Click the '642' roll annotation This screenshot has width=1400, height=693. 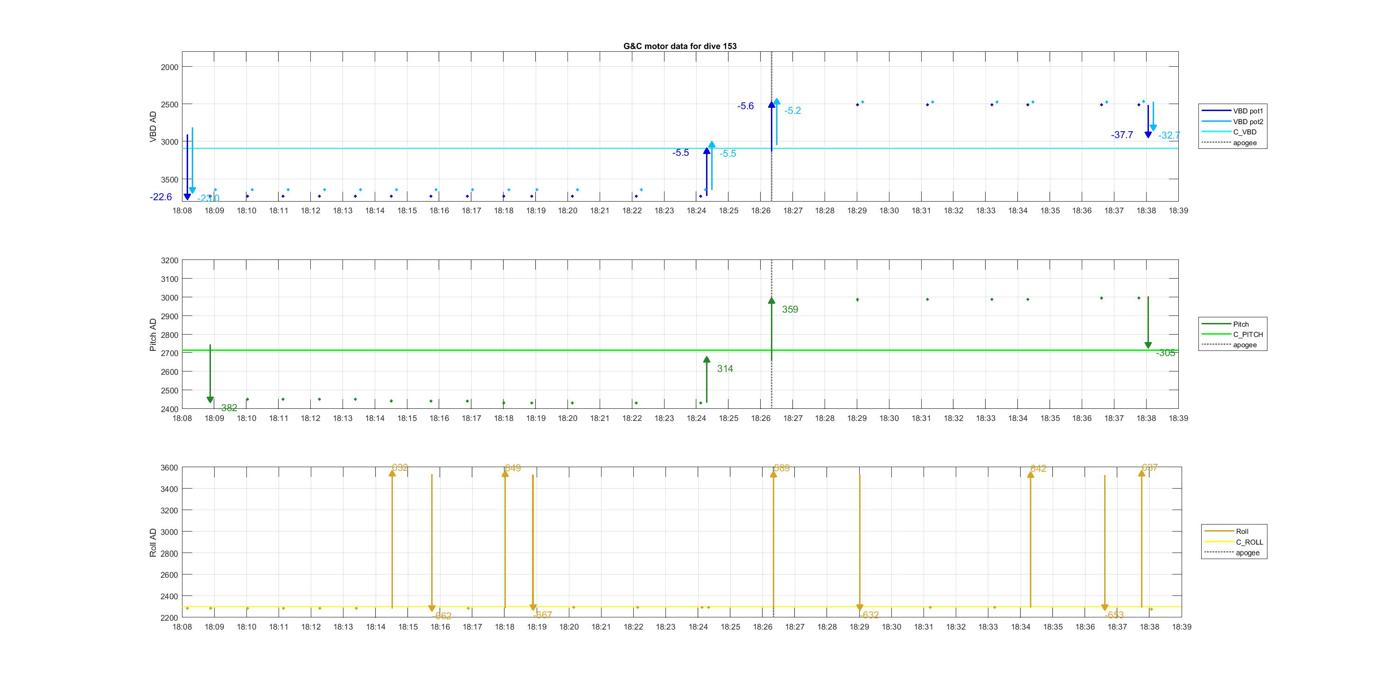pyautogui.click(x=1038, y=469)
